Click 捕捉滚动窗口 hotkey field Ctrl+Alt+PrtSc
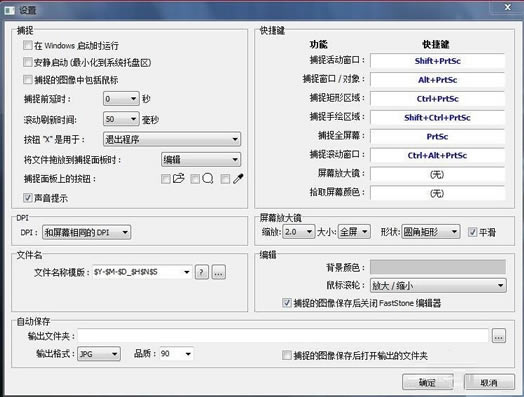524x397 pixels. (x=437, y=155)
